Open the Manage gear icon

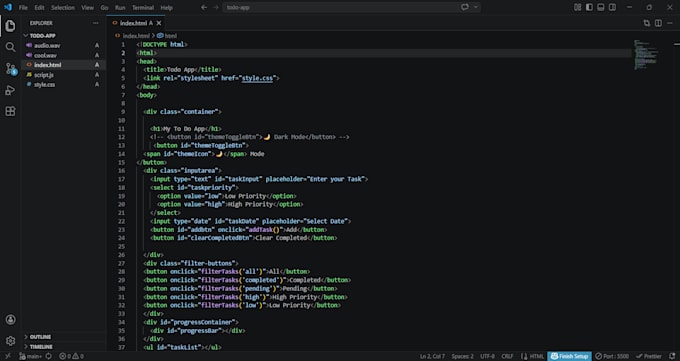[x=10, y=341]
